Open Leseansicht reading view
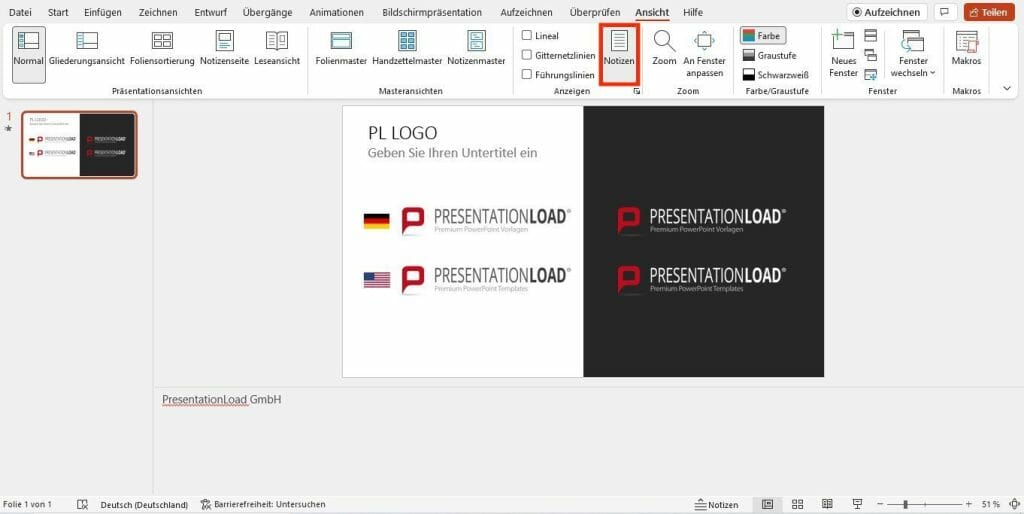The height and width of the screenshot is (514, 1024). 277,49
